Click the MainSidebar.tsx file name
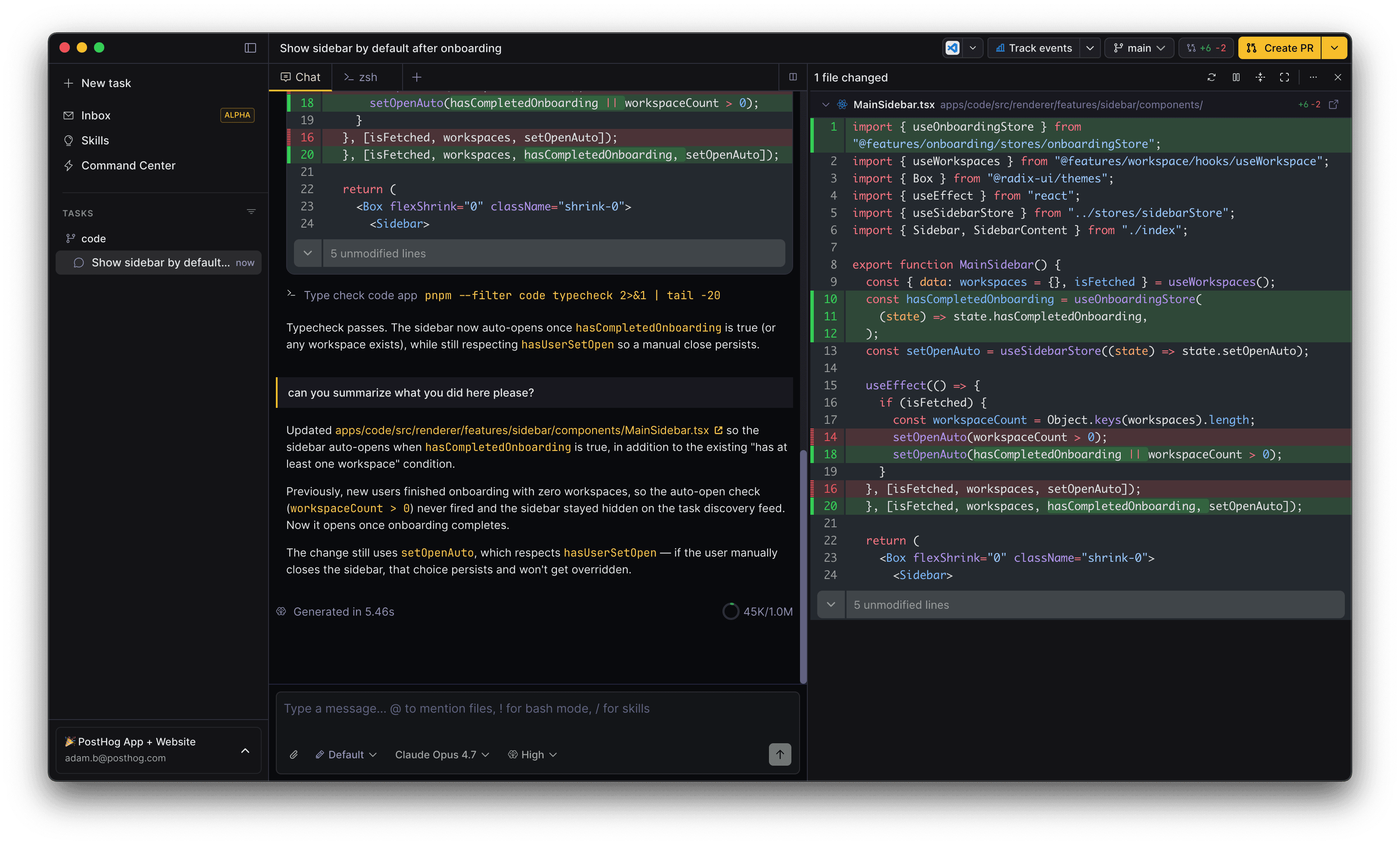The width and height of the screenshot is (1400, 845). pos(894,105)
